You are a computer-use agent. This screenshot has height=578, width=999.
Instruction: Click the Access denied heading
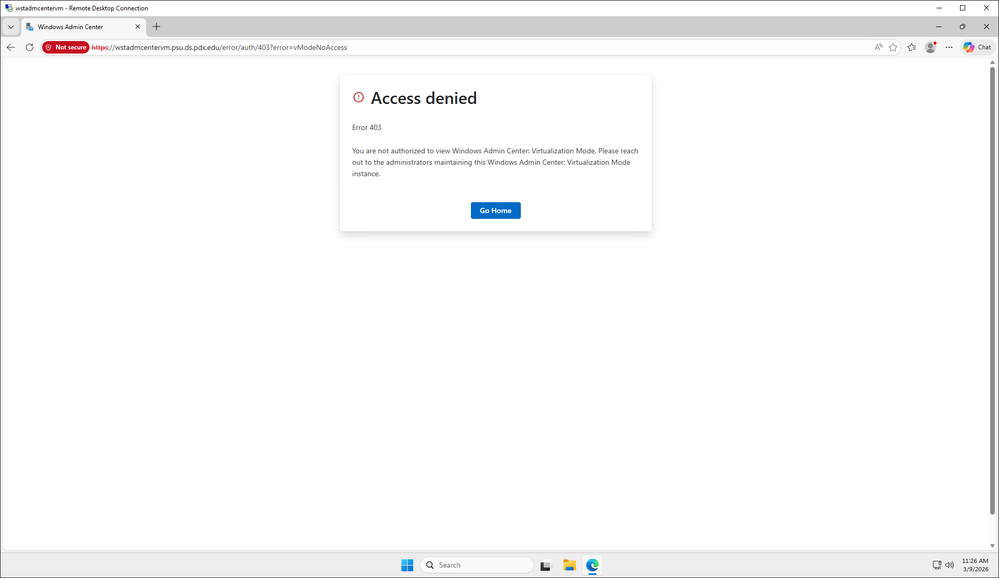tap(424, 98)
